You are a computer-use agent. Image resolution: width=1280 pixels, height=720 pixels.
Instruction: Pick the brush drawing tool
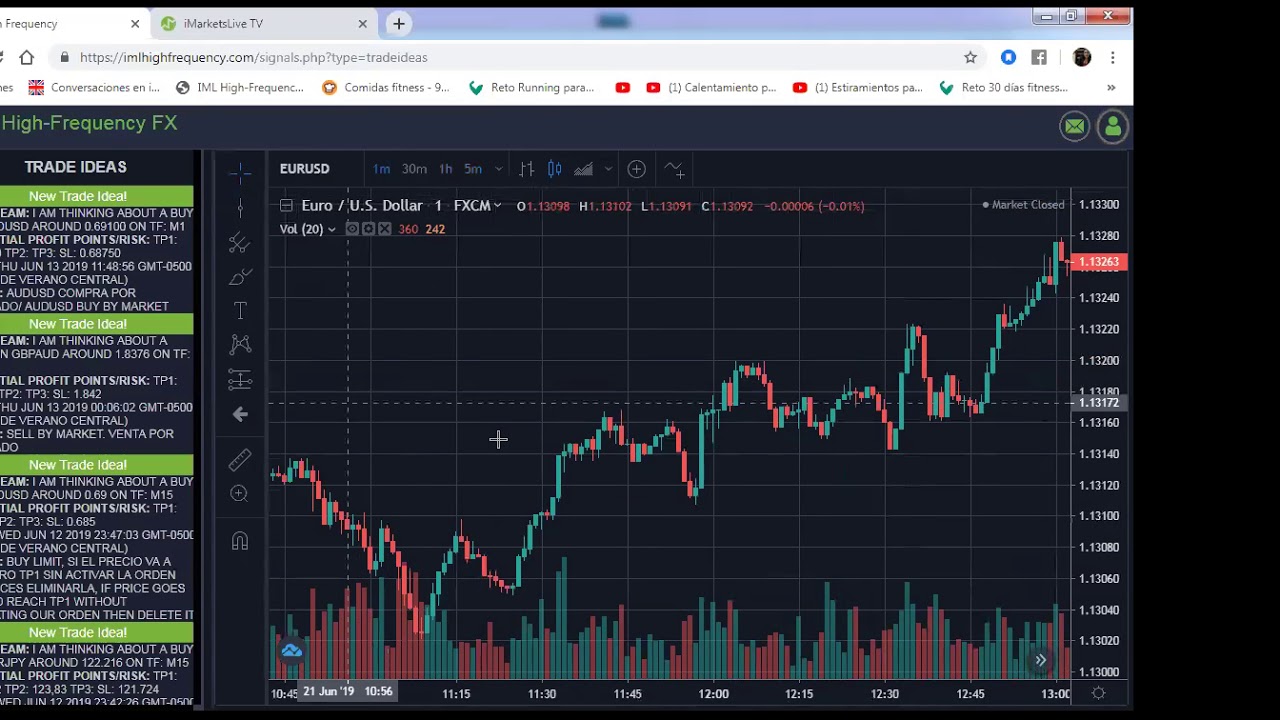[x=240, y=277]
